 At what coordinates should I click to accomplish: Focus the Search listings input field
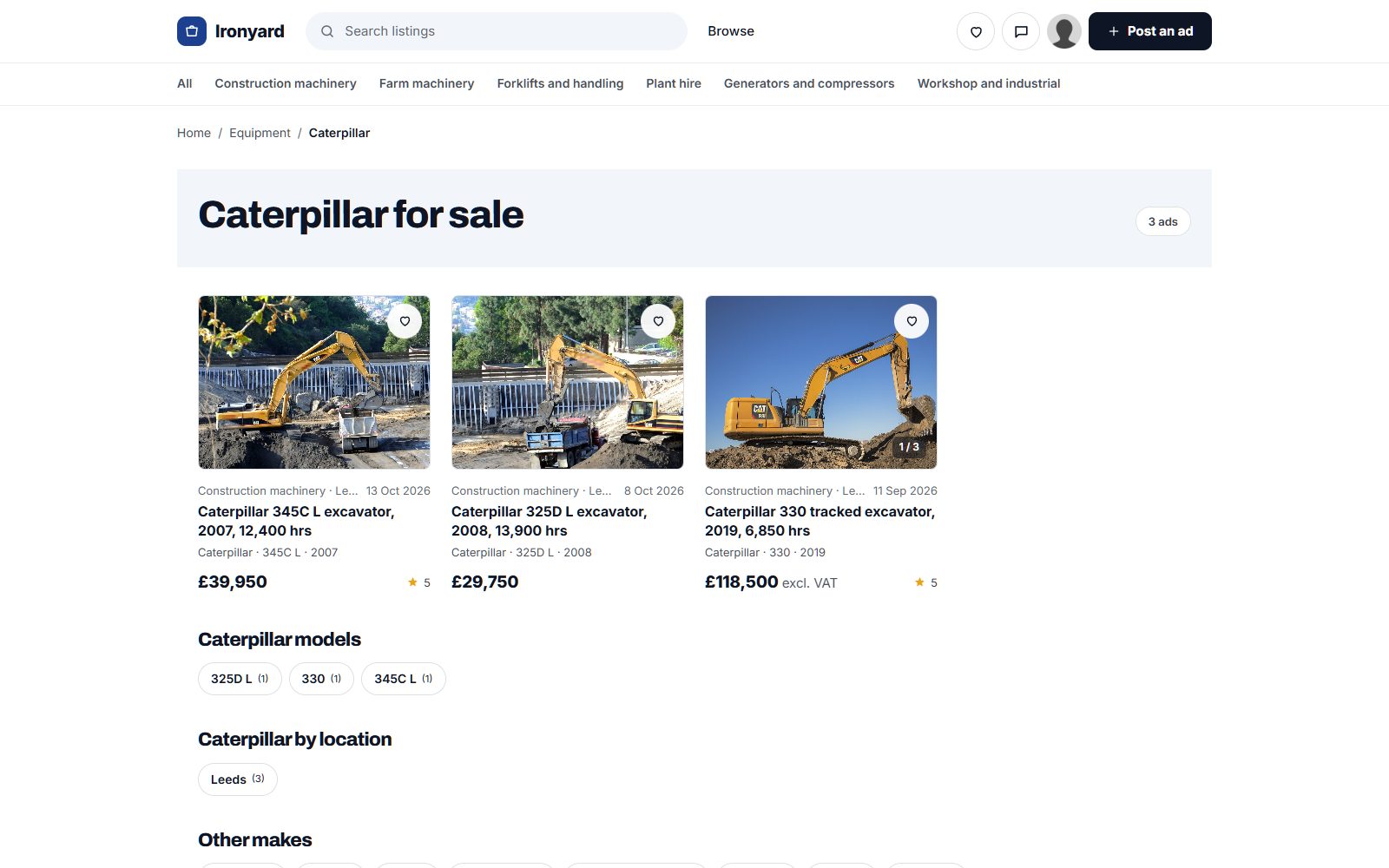tap(497, 31)
